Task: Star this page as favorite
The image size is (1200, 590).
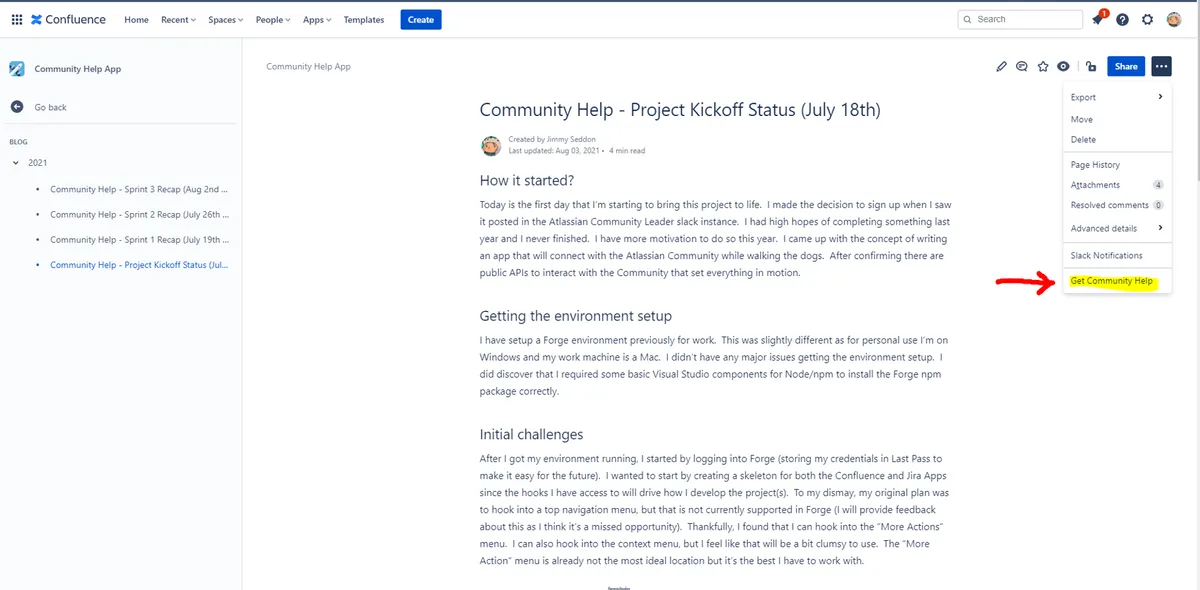Action: click(1043, 67)
